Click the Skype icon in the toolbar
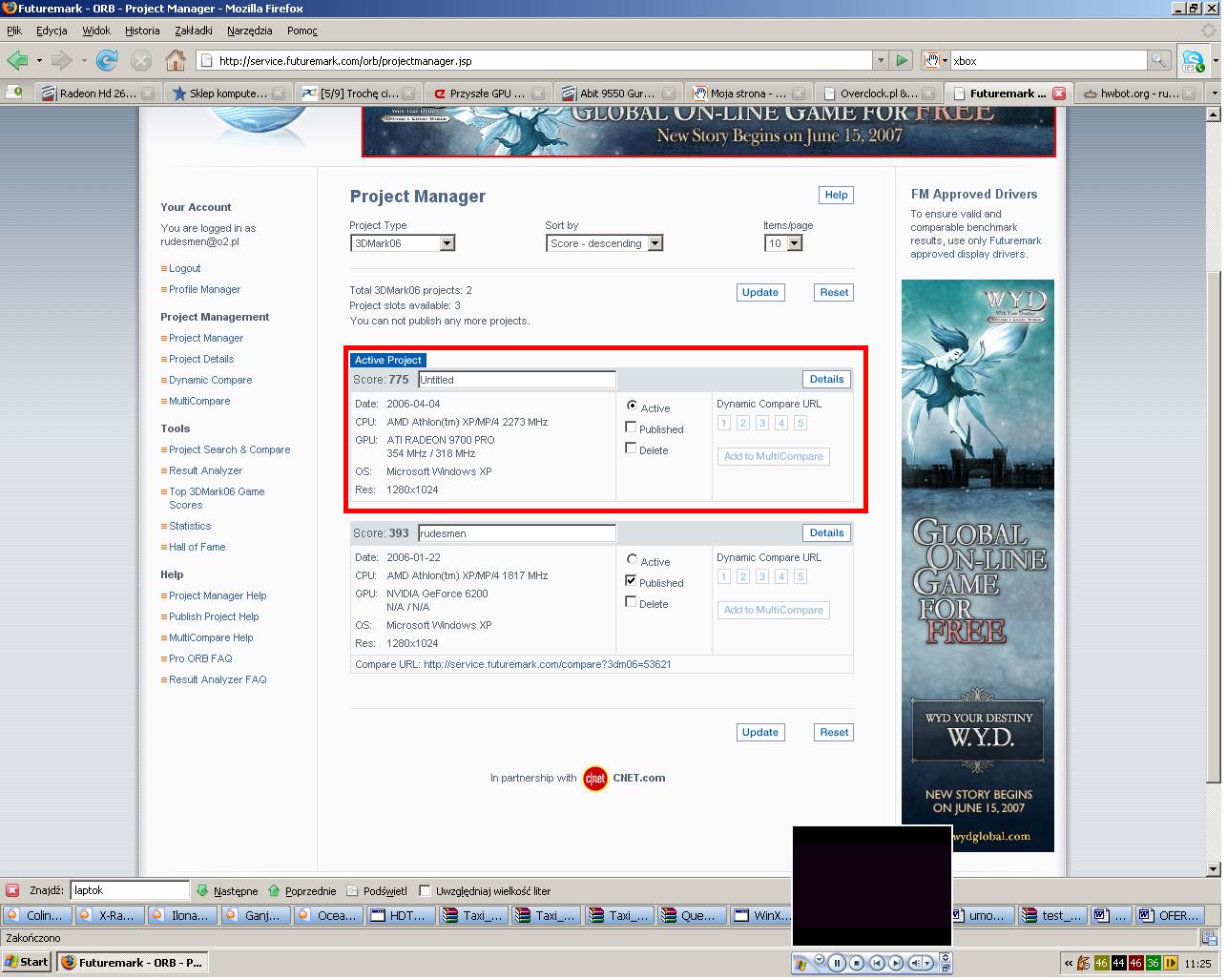Image resolution: width=1227 pixels, height=980 pixels. (1193, 60)
